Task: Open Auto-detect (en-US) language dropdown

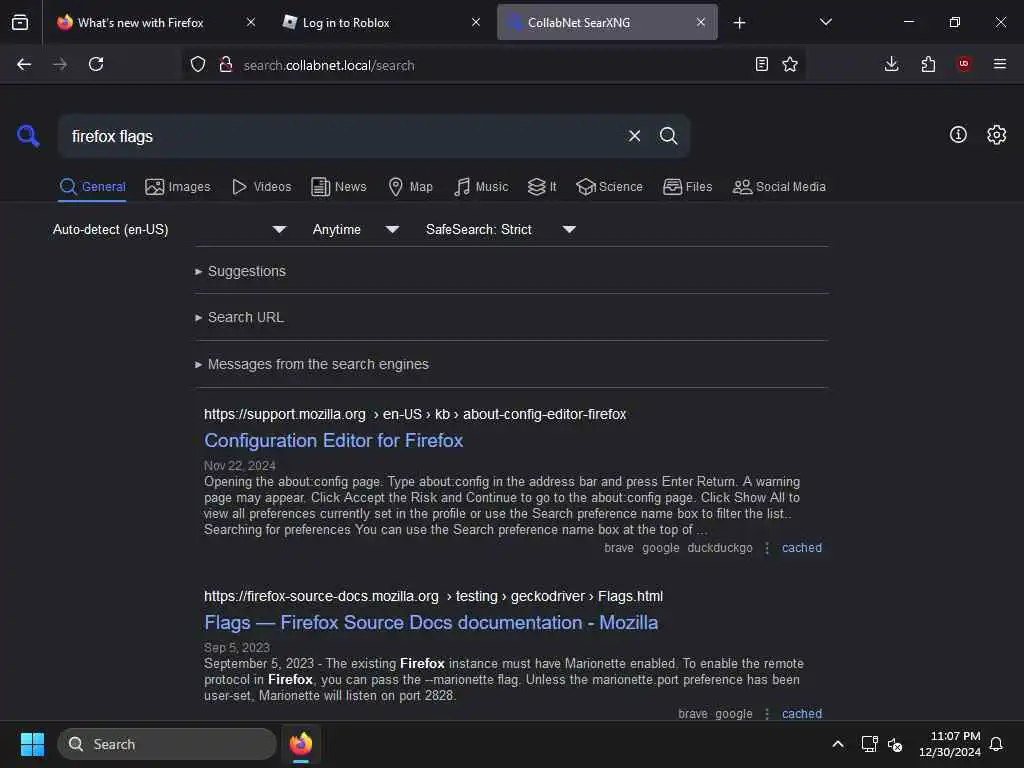Action: pos(169,229)
